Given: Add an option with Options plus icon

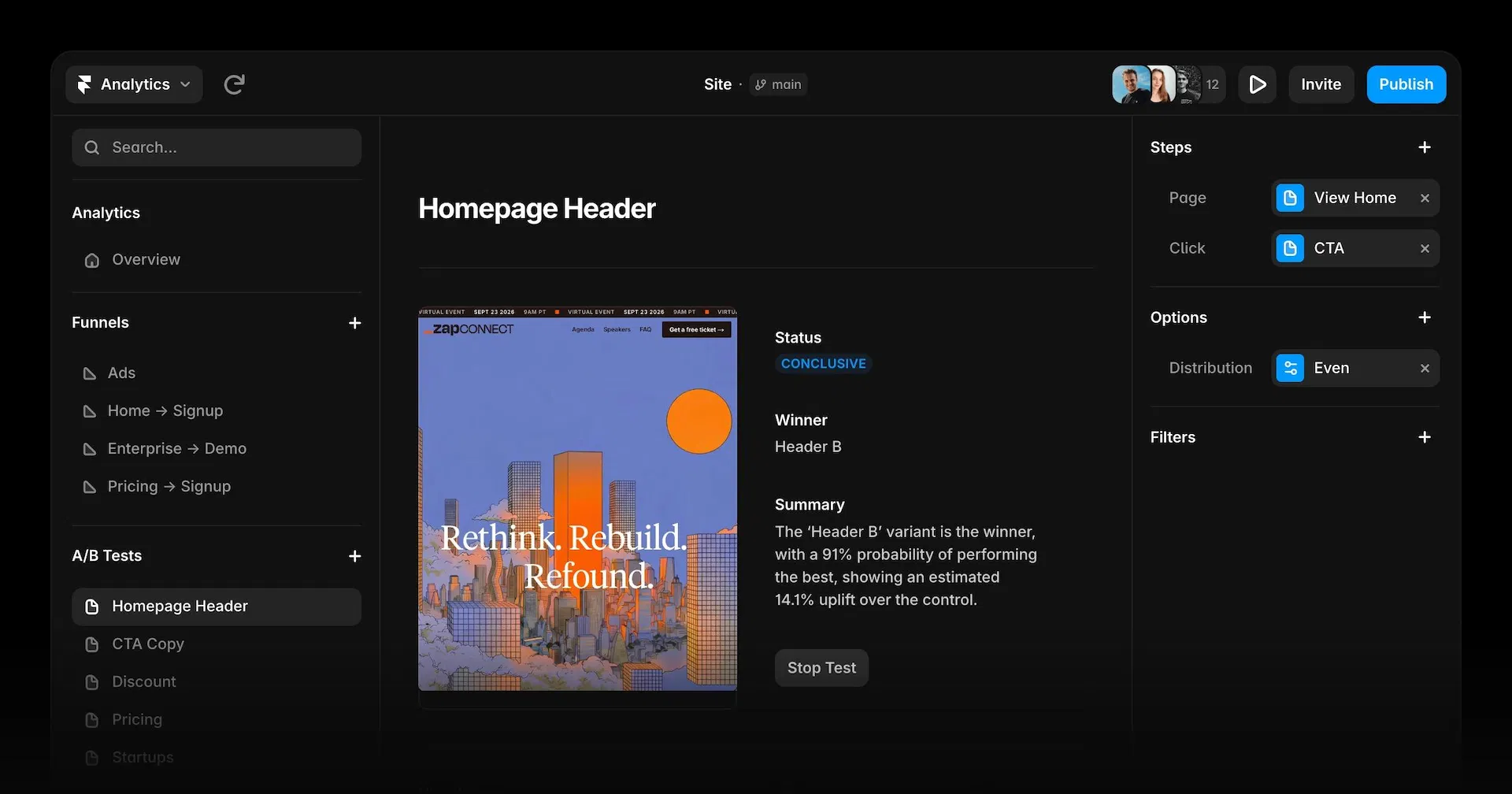Looking at the screenshot, I should pyautogui.click(x=1425, y=317).
